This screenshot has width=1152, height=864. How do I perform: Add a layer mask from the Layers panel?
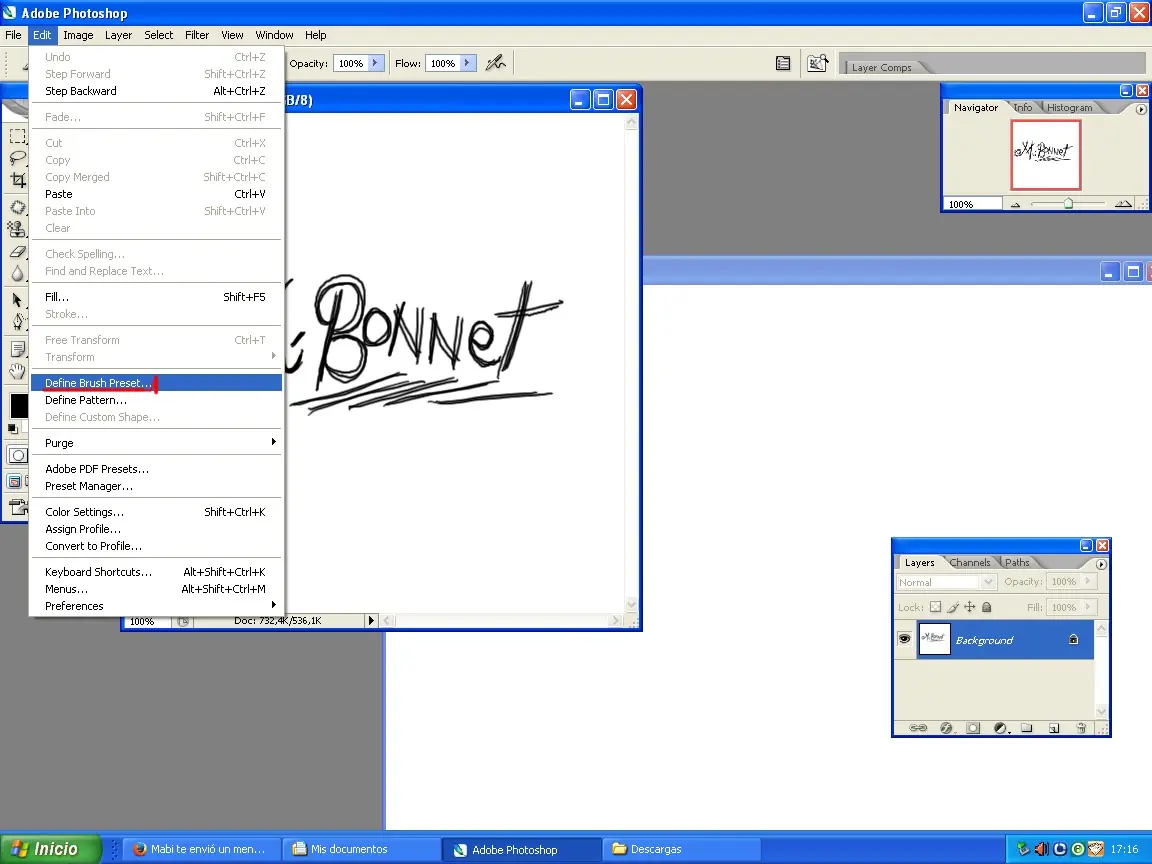pos(973,726)
